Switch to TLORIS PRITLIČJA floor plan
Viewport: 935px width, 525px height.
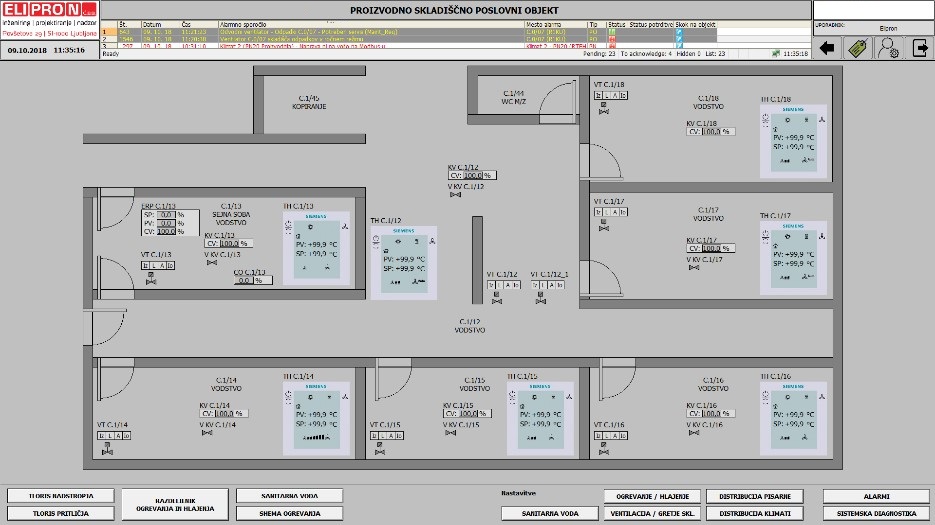(x=60, y=513)
